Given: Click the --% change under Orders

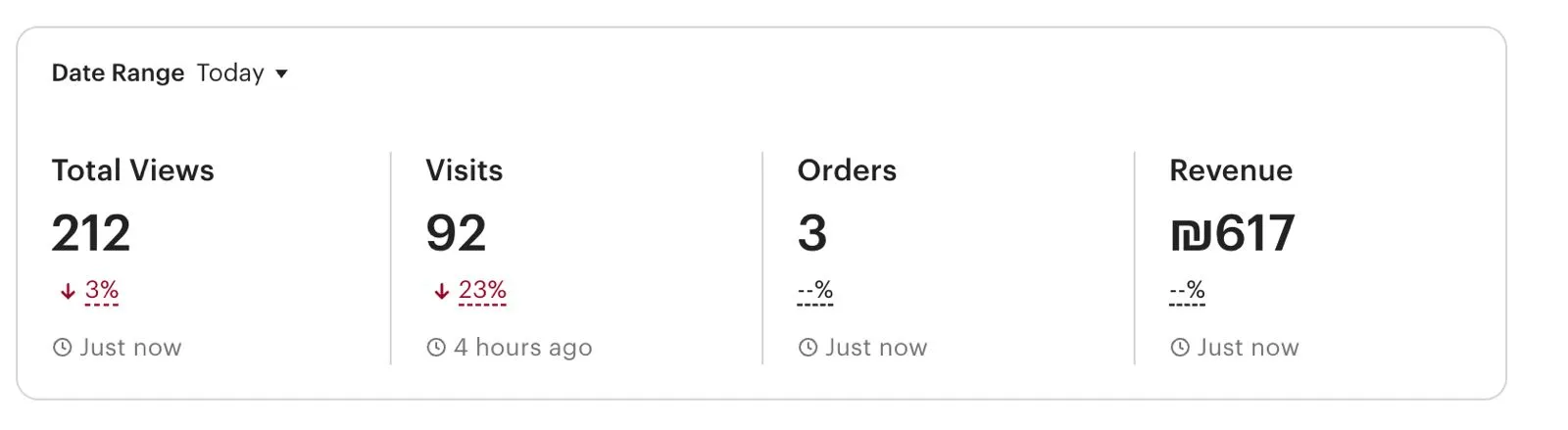Looking at the screenshot, I should pos(815,290).
